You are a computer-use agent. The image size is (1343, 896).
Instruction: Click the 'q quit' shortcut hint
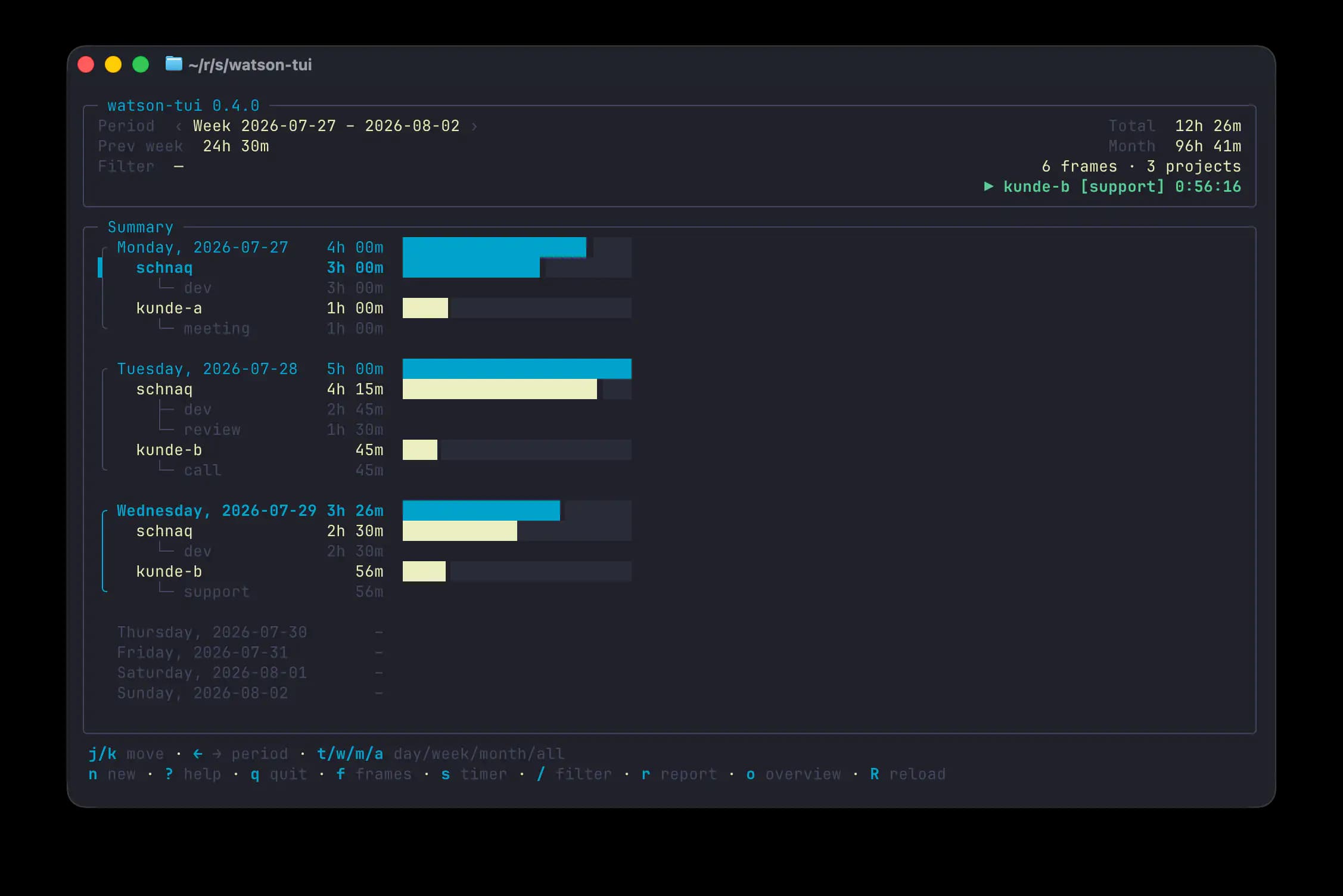[x=279, y=774]
